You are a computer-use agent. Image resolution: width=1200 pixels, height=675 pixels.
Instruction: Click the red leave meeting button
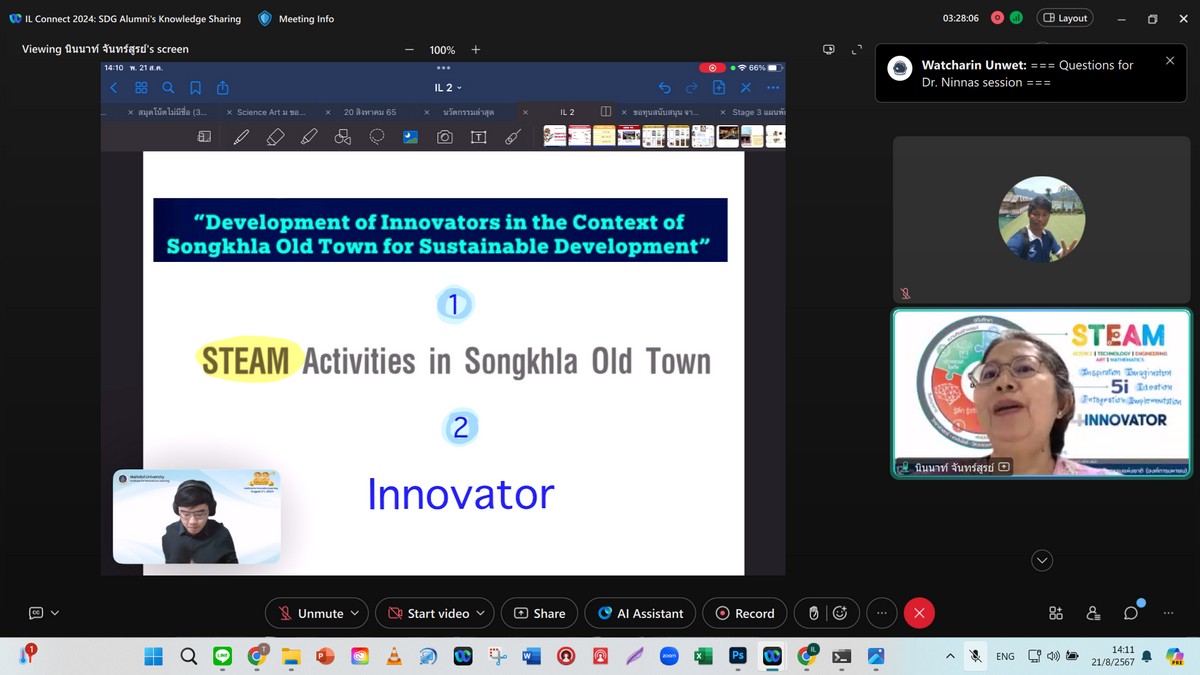click(919, 613)
